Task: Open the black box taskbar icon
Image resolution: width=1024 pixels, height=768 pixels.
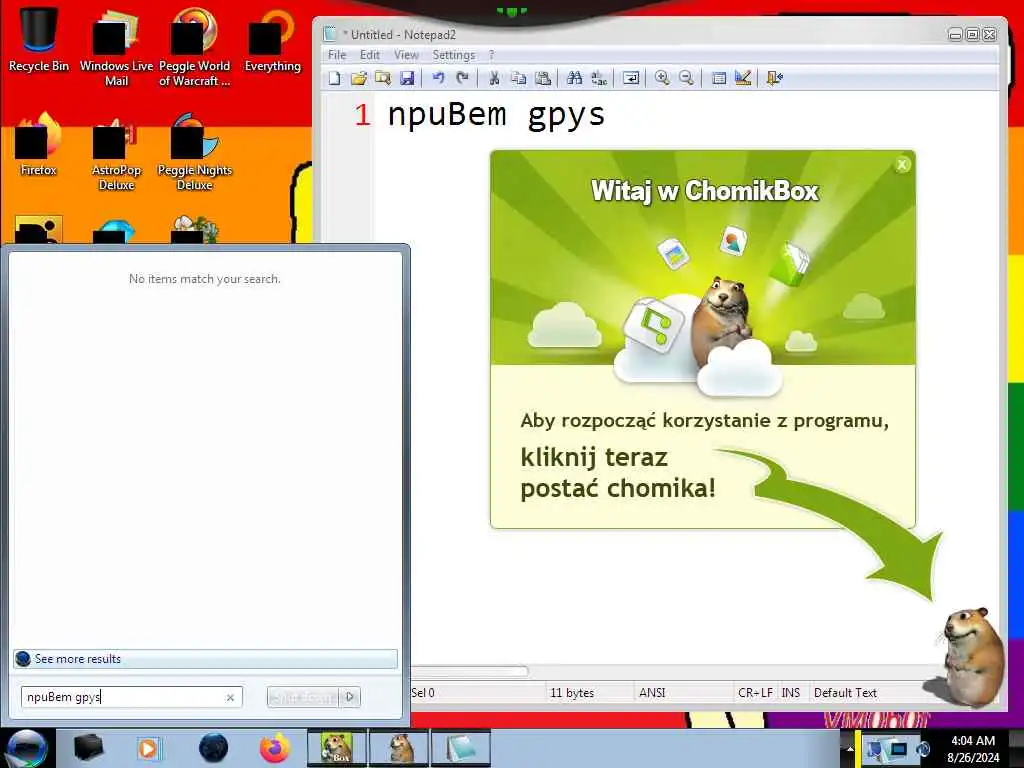Action: [x=89, y=748]
